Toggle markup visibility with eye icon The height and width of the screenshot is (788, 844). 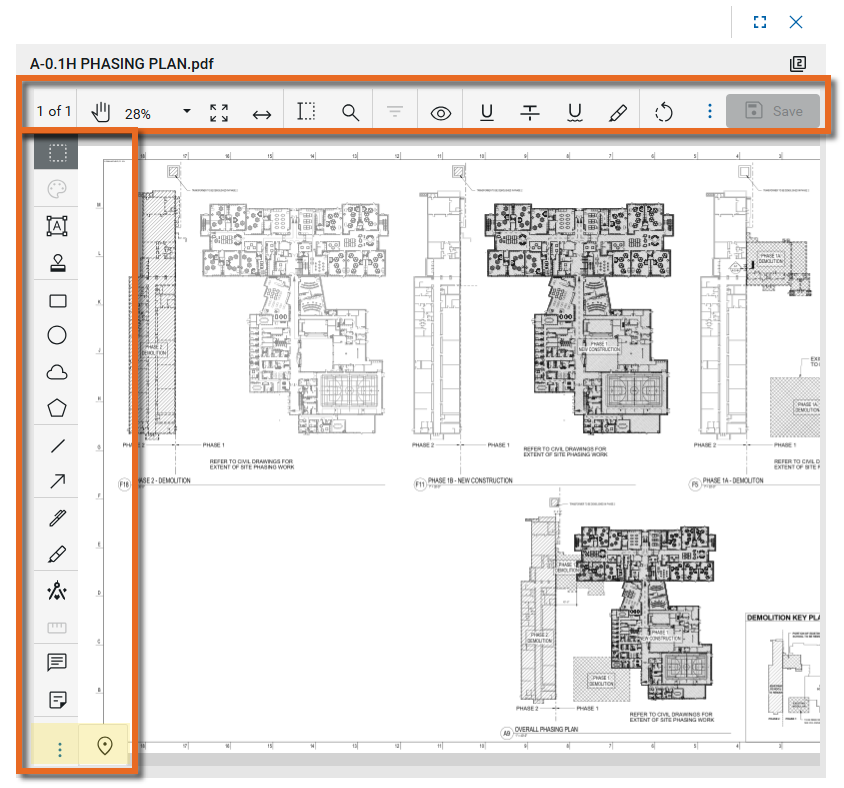pos(440,113)
